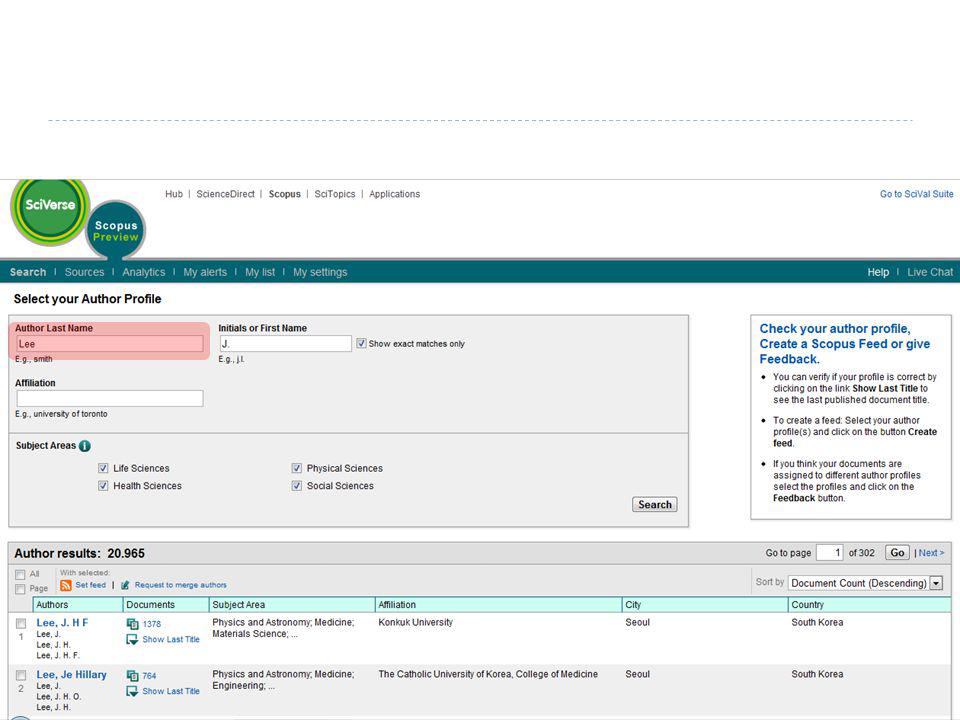
Task: Click the Authors column header
Action: pos(78,605)
